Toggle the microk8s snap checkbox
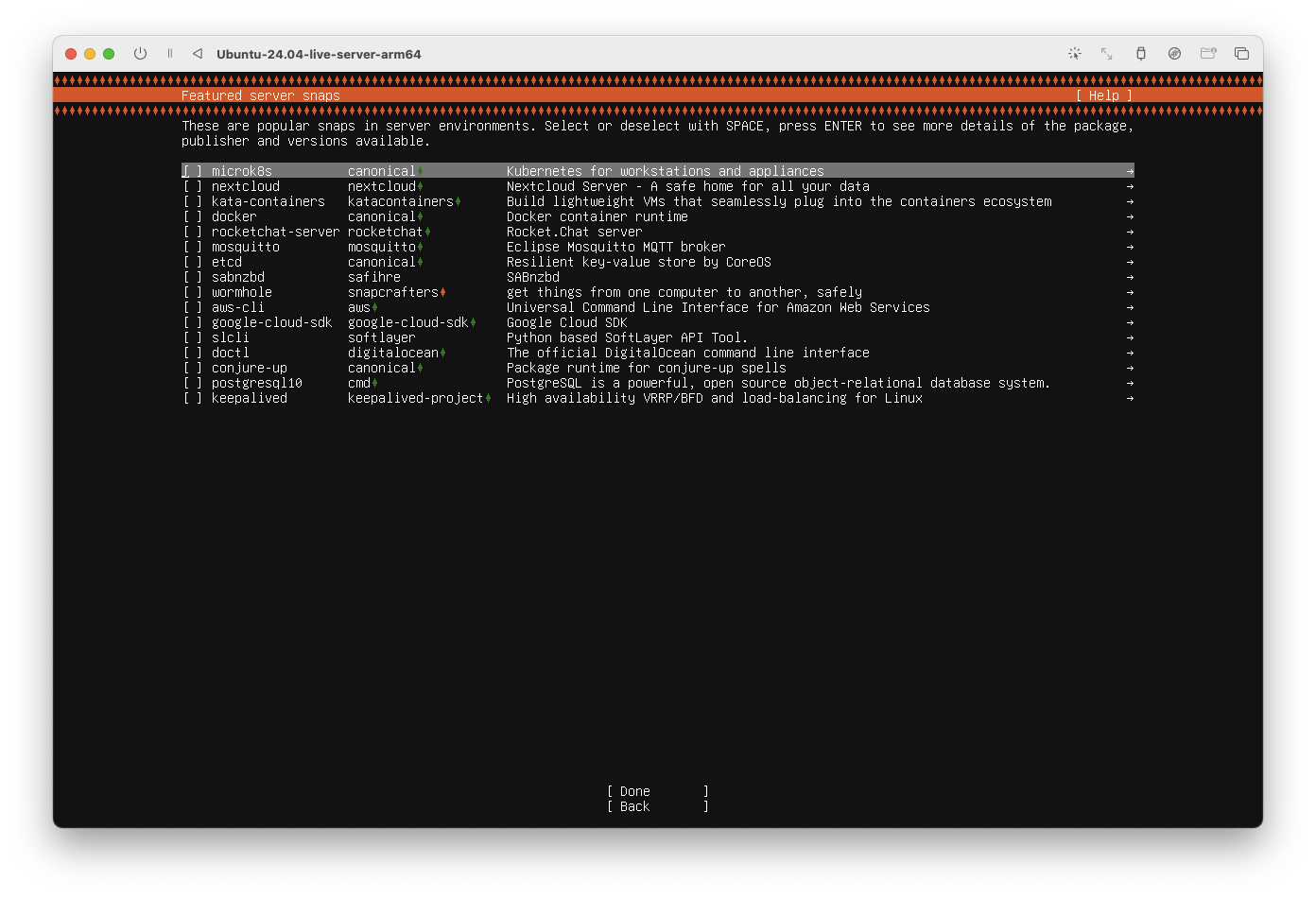 193,171
